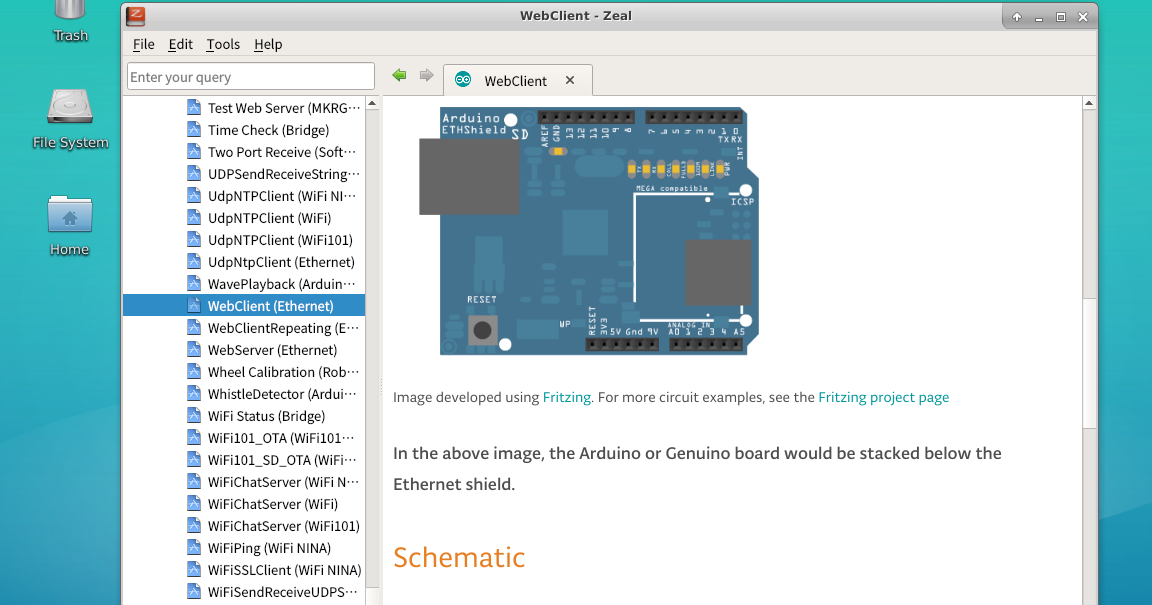Click the document icon beside WiFiPing (WiFi NINA)
1152x605 pixels.
(x=193, y=547)
